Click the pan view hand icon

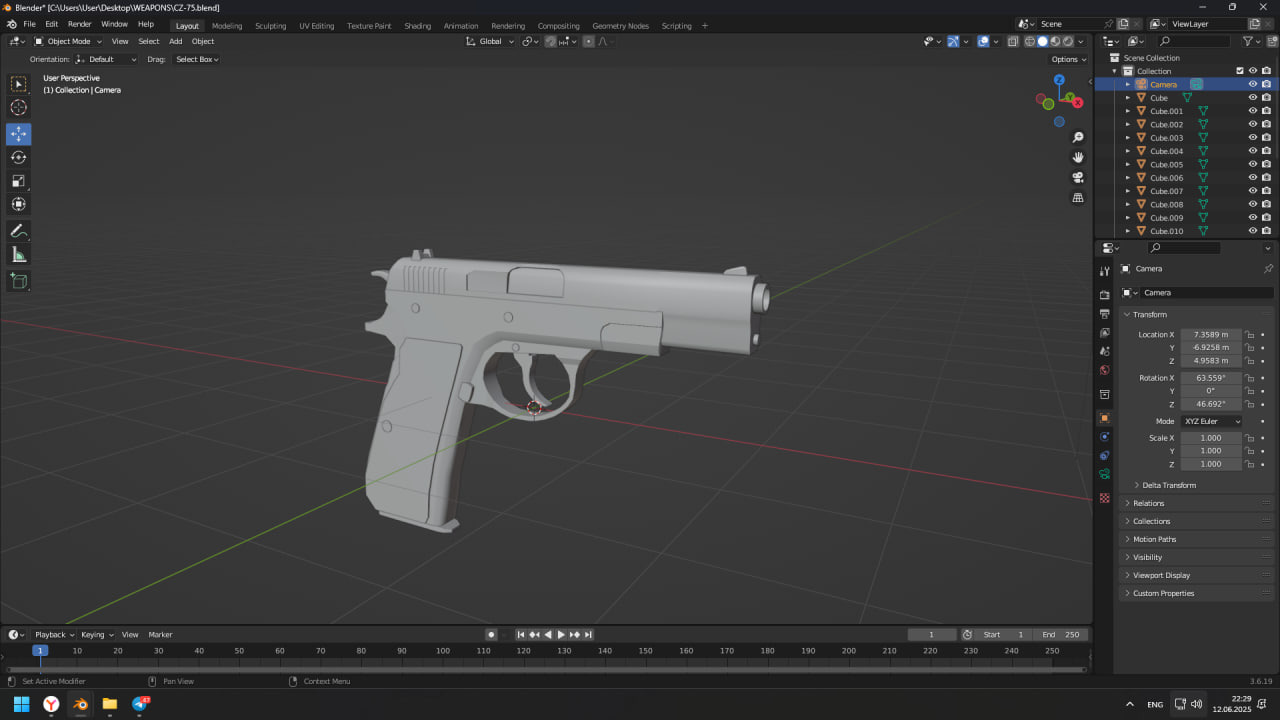pyautogui.click(x=1078, y=157)
